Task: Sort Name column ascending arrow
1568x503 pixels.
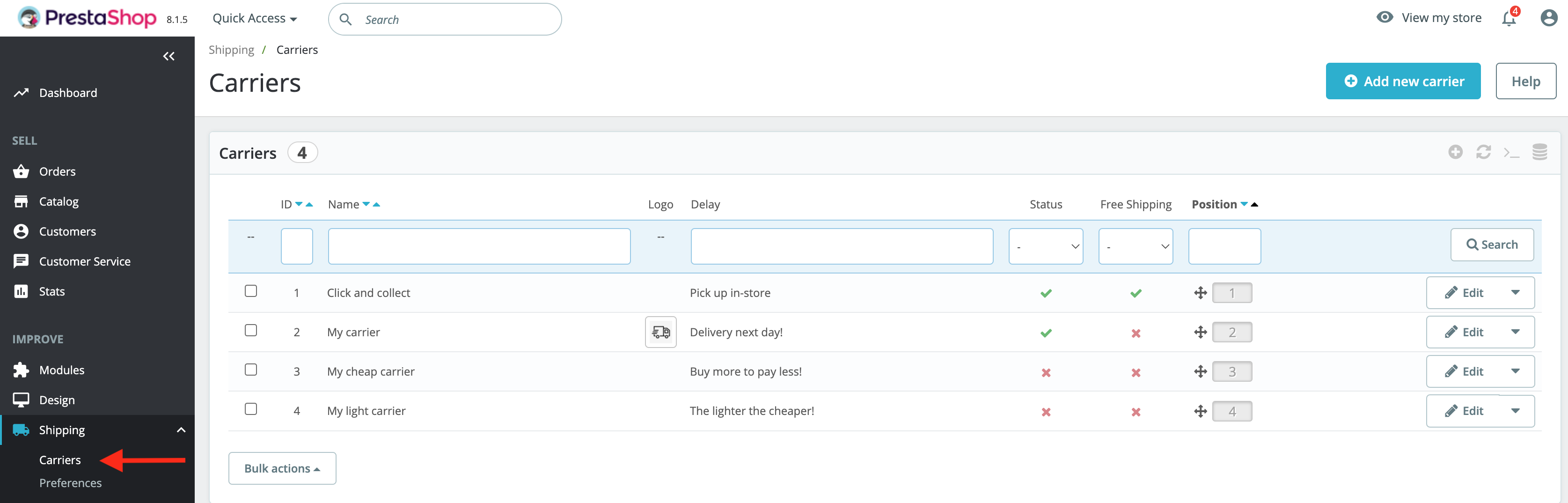Action: click(376, 205)
